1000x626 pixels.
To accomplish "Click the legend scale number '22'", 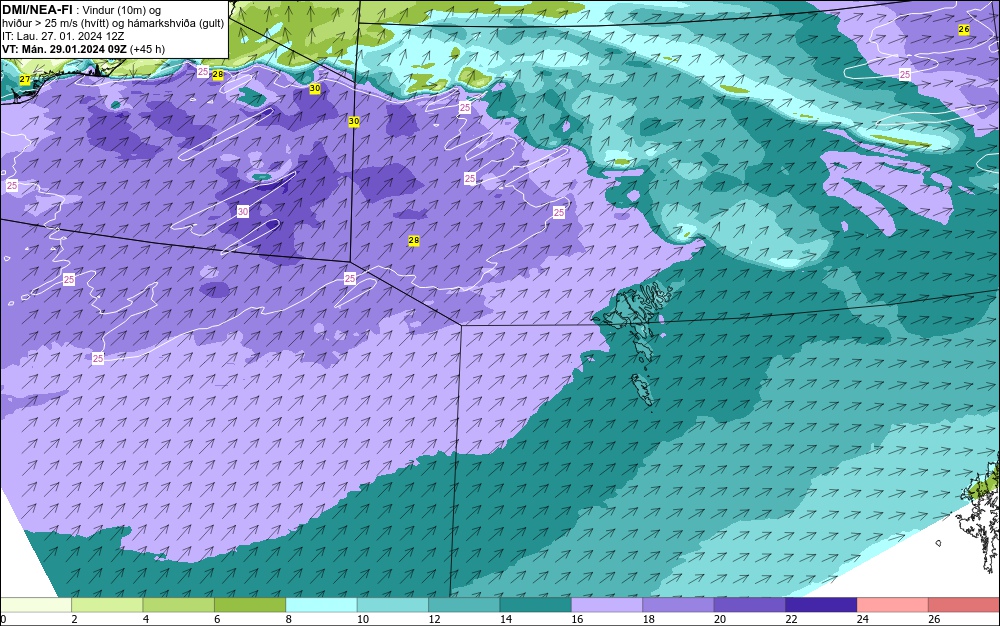I will pos(791,619).
